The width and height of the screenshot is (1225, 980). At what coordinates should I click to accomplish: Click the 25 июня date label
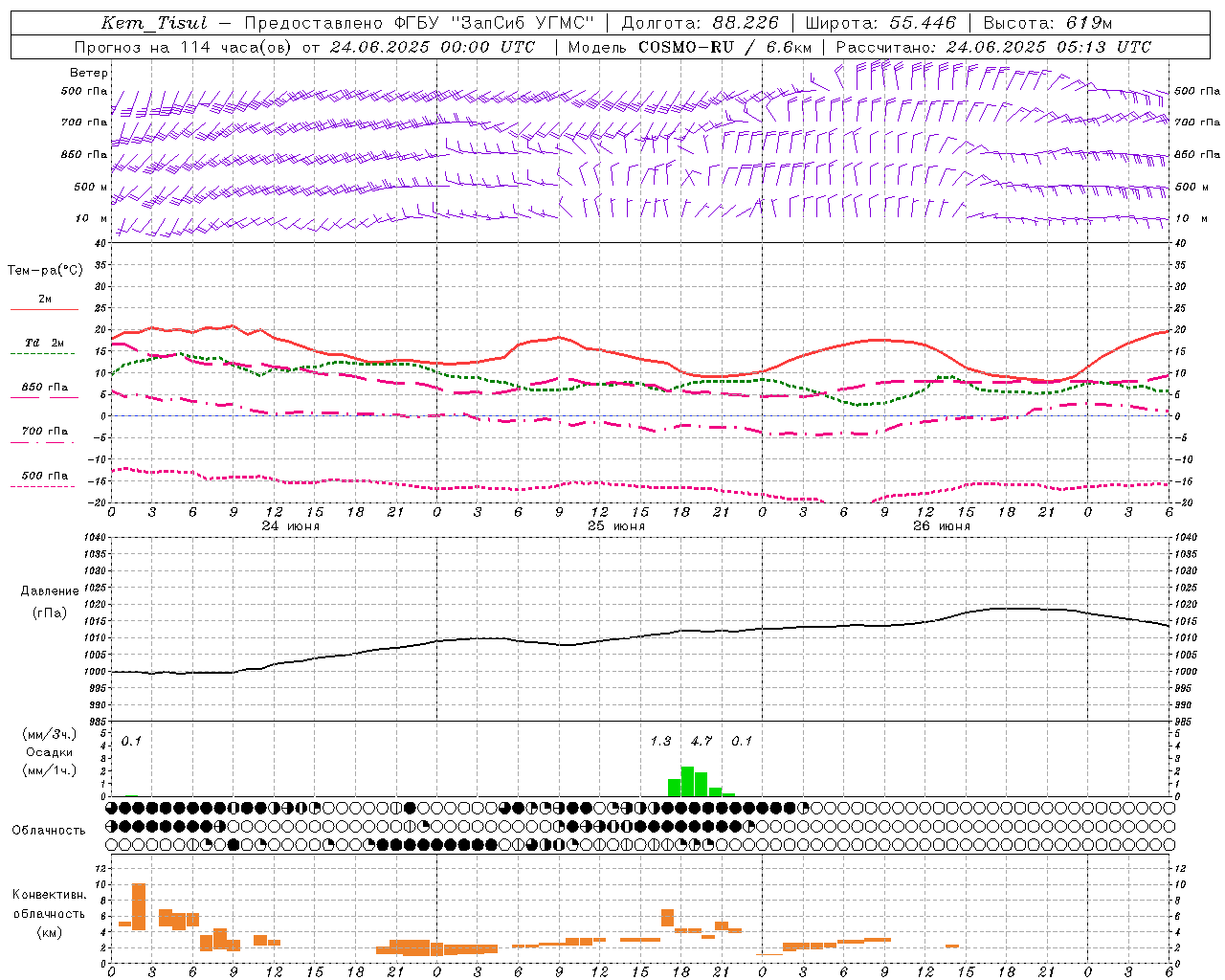point(616,526)
